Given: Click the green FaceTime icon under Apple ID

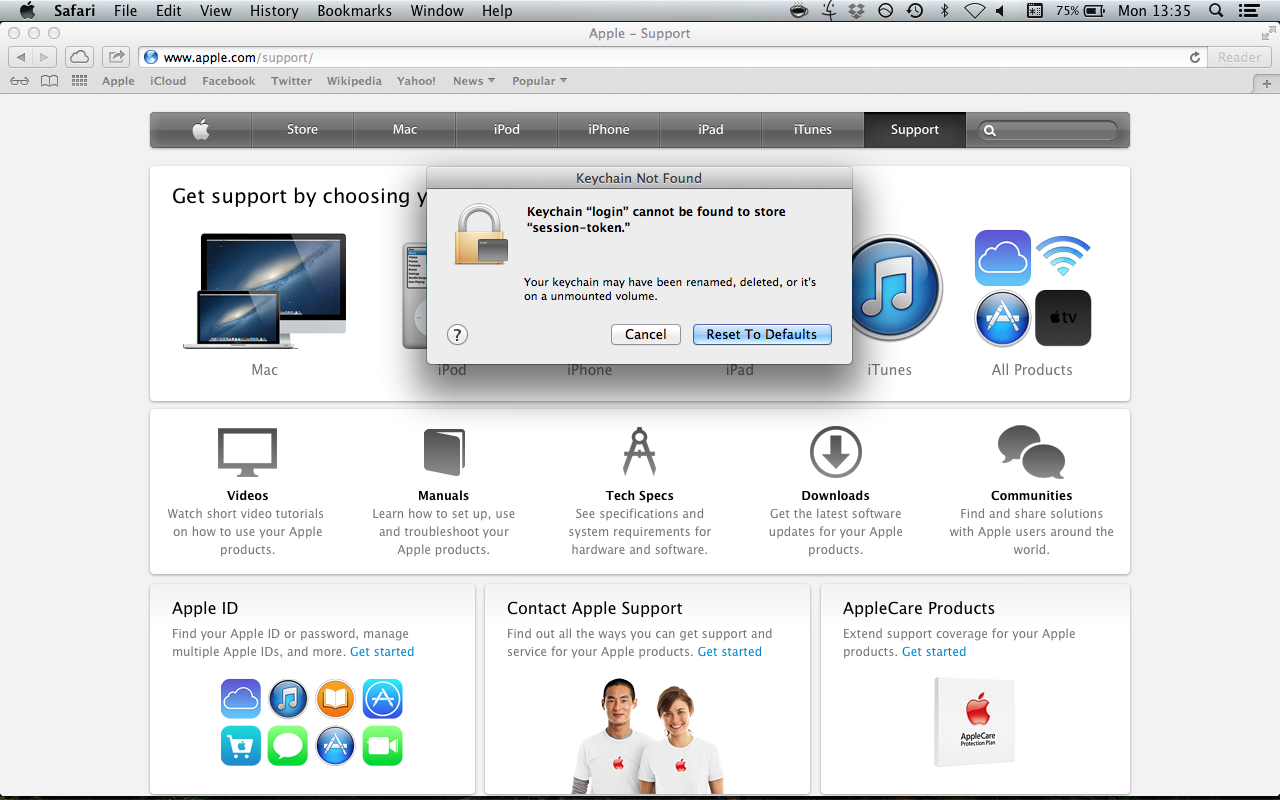Looking at the screenshot, I should pyautogui.click(x=382, y=746).
